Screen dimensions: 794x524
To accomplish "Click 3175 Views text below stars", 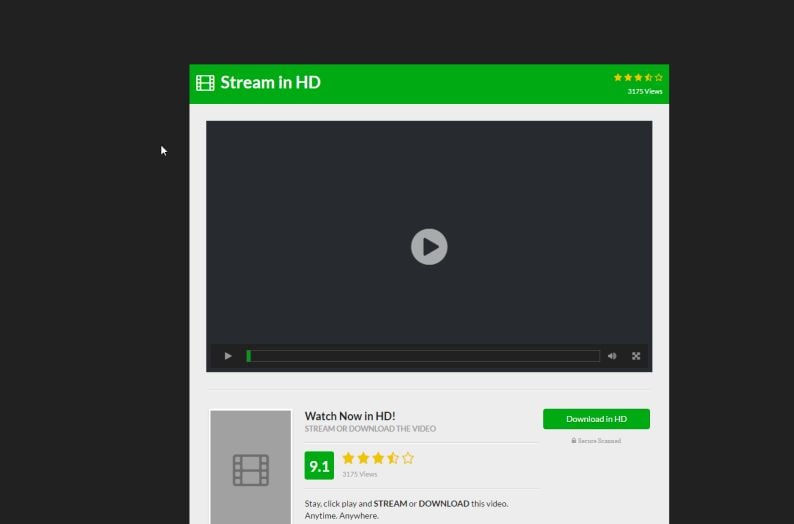I will click(360, 474).
